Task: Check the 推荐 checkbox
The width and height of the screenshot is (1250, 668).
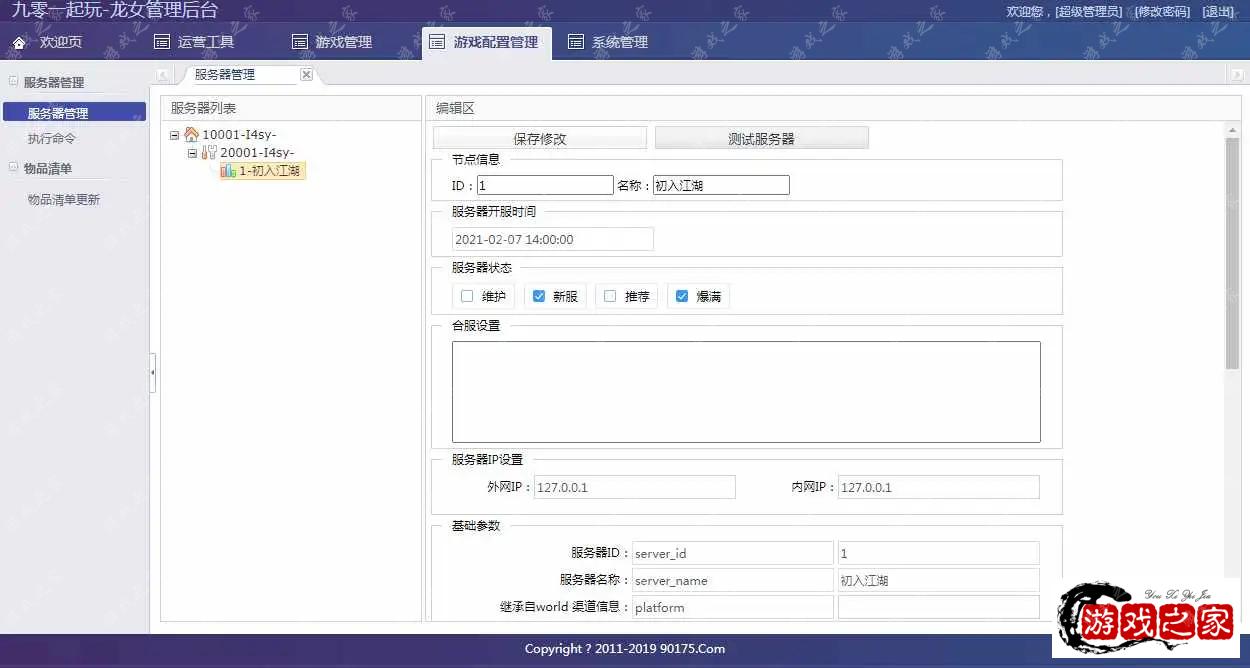Action: pyautogui.click(x=610, y=296)
